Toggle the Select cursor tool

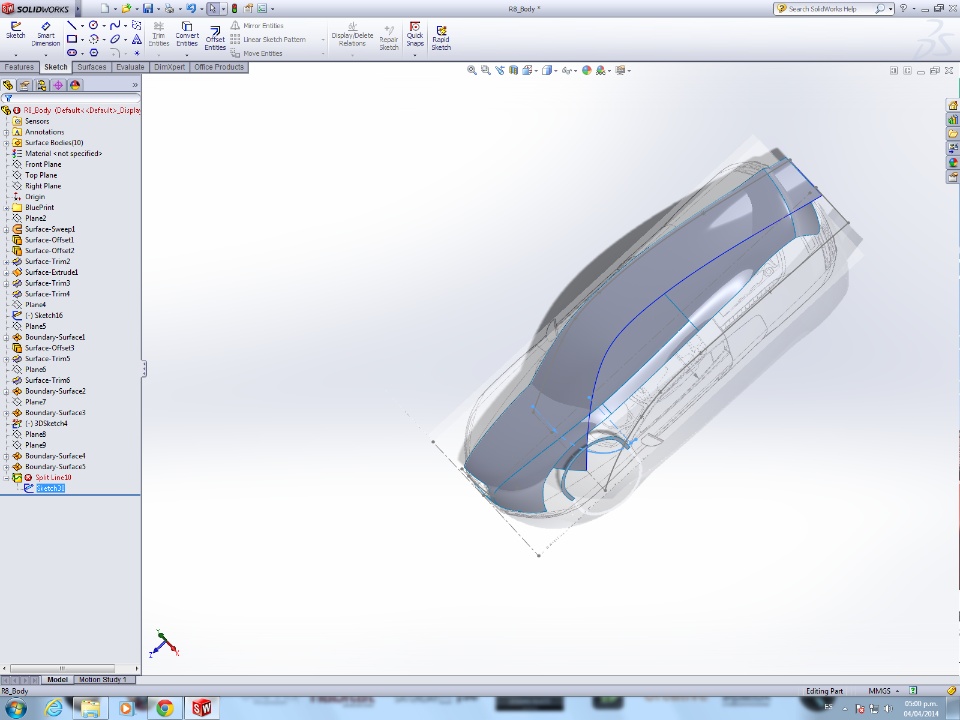click(x=212, y=9)
